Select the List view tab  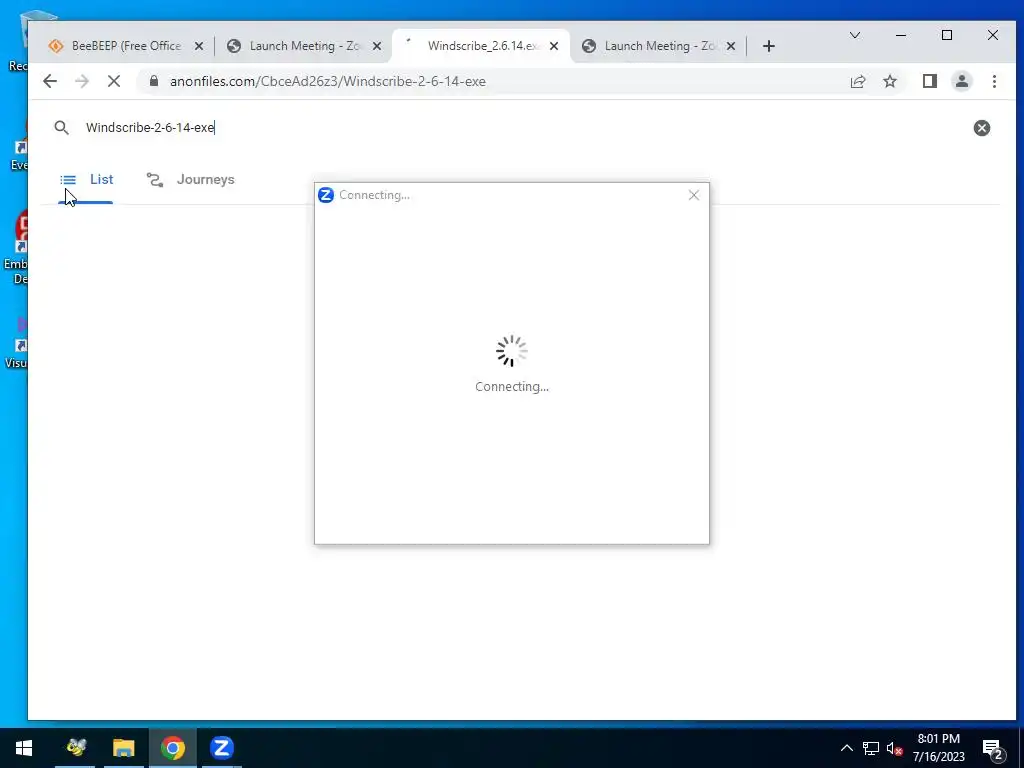[86, 180]
